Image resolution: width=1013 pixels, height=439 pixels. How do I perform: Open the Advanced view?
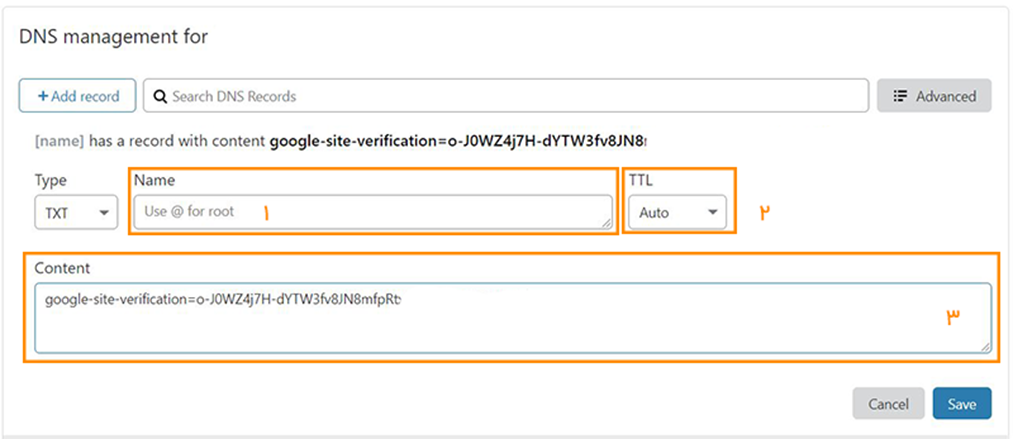click(934, 96)
